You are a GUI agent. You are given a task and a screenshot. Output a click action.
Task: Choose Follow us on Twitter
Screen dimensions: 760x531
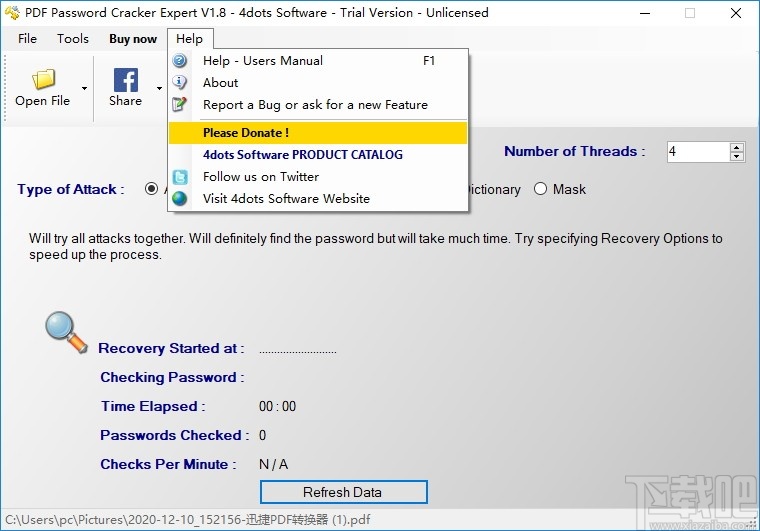318,177
